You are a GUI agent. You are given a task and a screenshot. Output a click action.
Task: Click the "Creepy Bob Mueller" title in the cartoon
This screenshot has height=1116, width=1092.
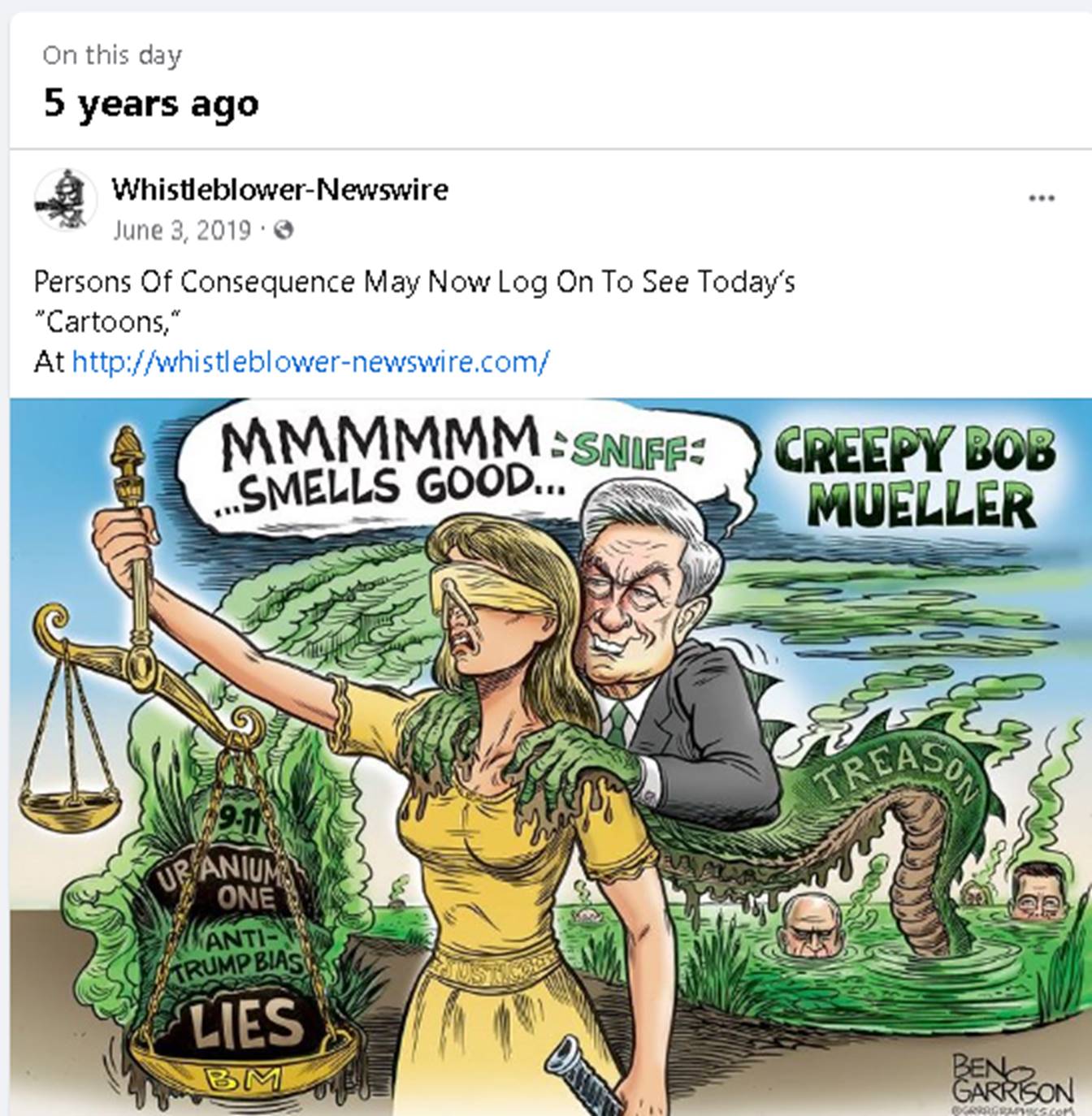coord(916,478)
